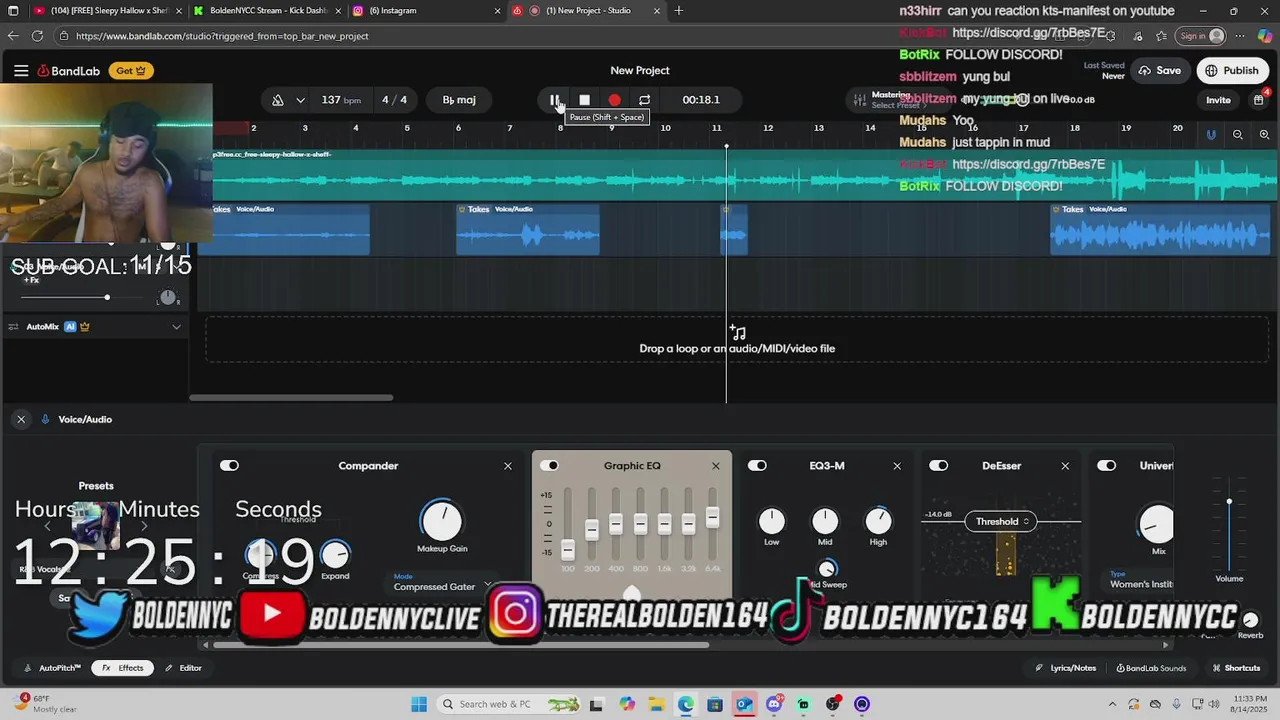The height and width of the screenshot is (720, 1280).
Task: Toggle the Universal reverb effect switch
Action: tap(1106, 466)
